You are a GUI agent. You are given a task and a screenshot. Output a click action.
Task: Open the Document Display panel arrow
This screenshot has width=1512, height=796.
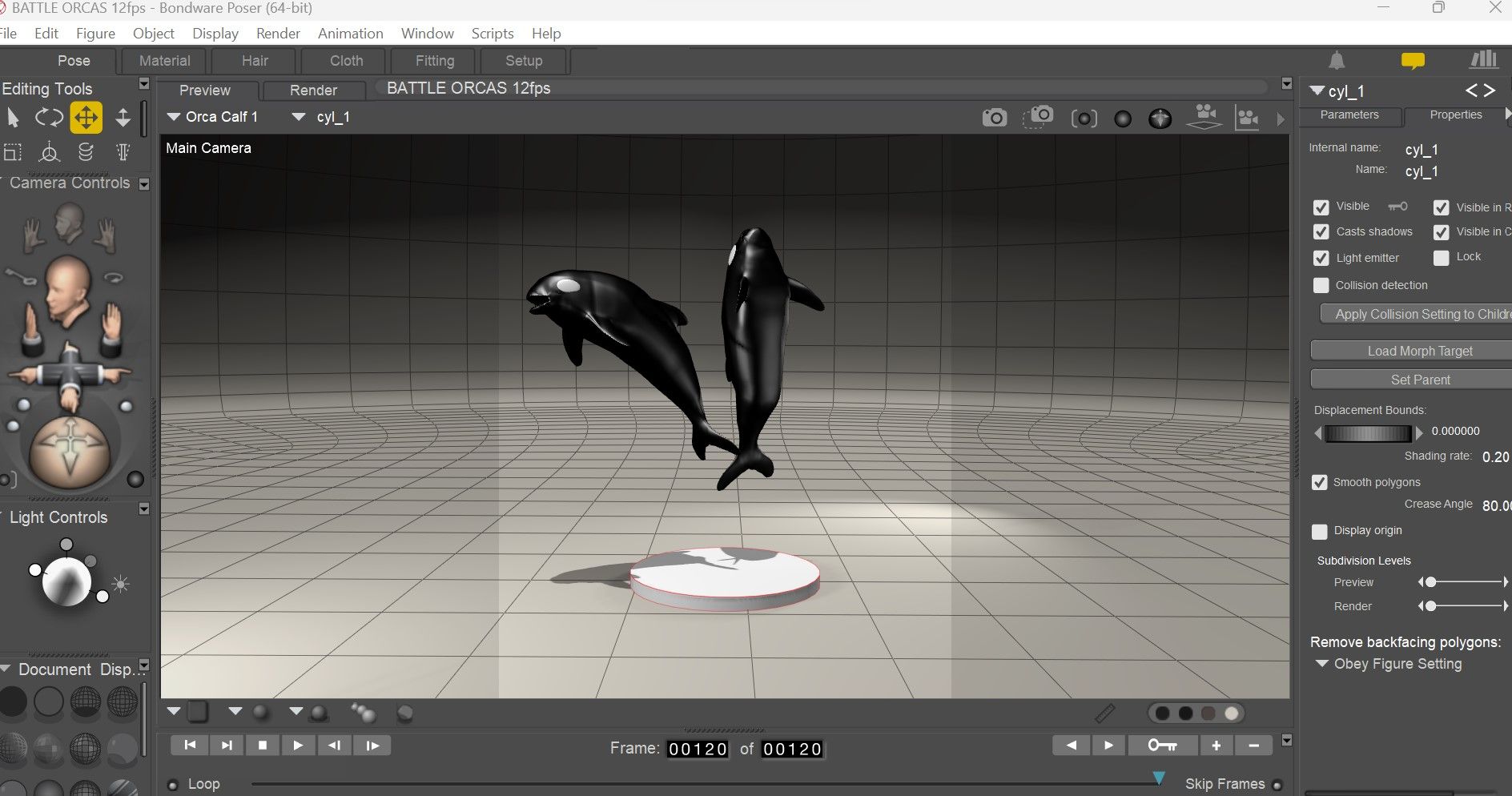coord(144,665)
